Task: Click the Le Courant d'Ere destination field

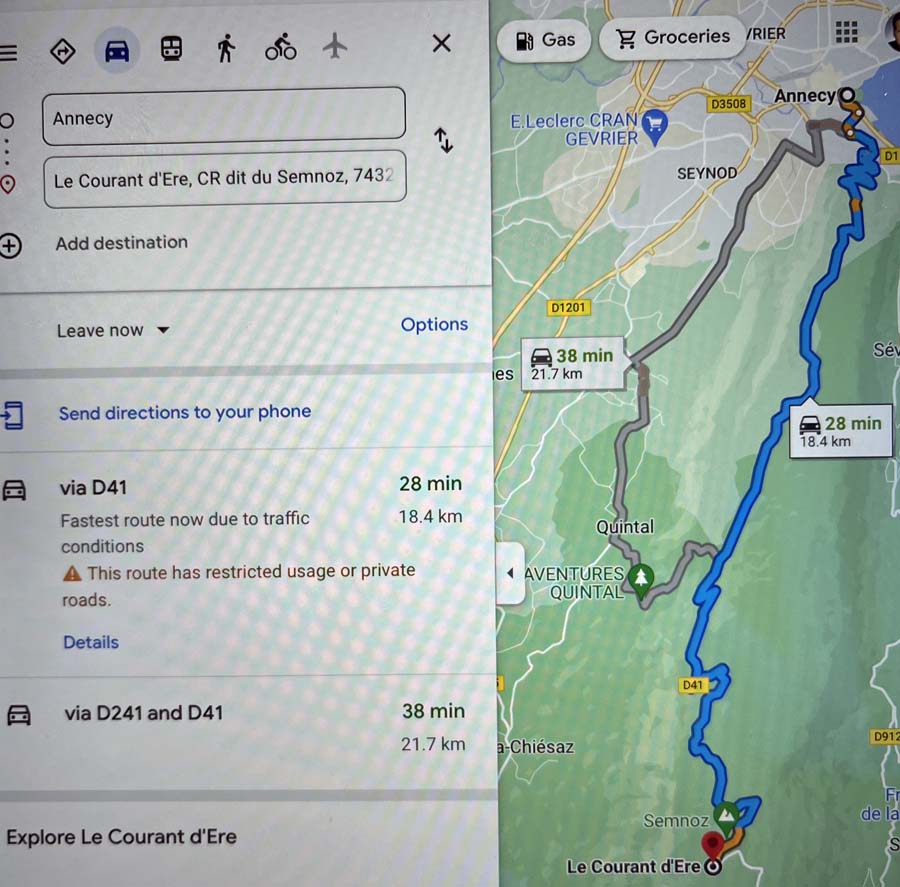Action: (225, 179)
